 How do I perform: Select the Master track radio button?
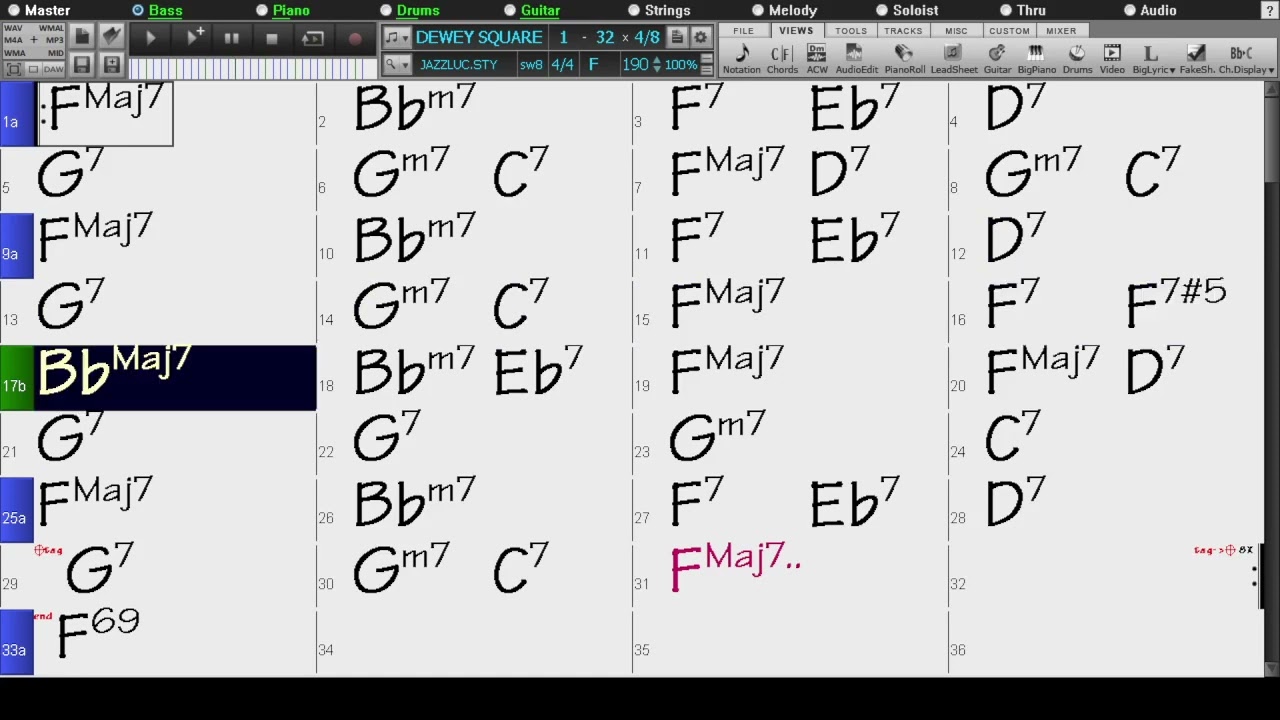pyautogui.click(x=14, y=10)
